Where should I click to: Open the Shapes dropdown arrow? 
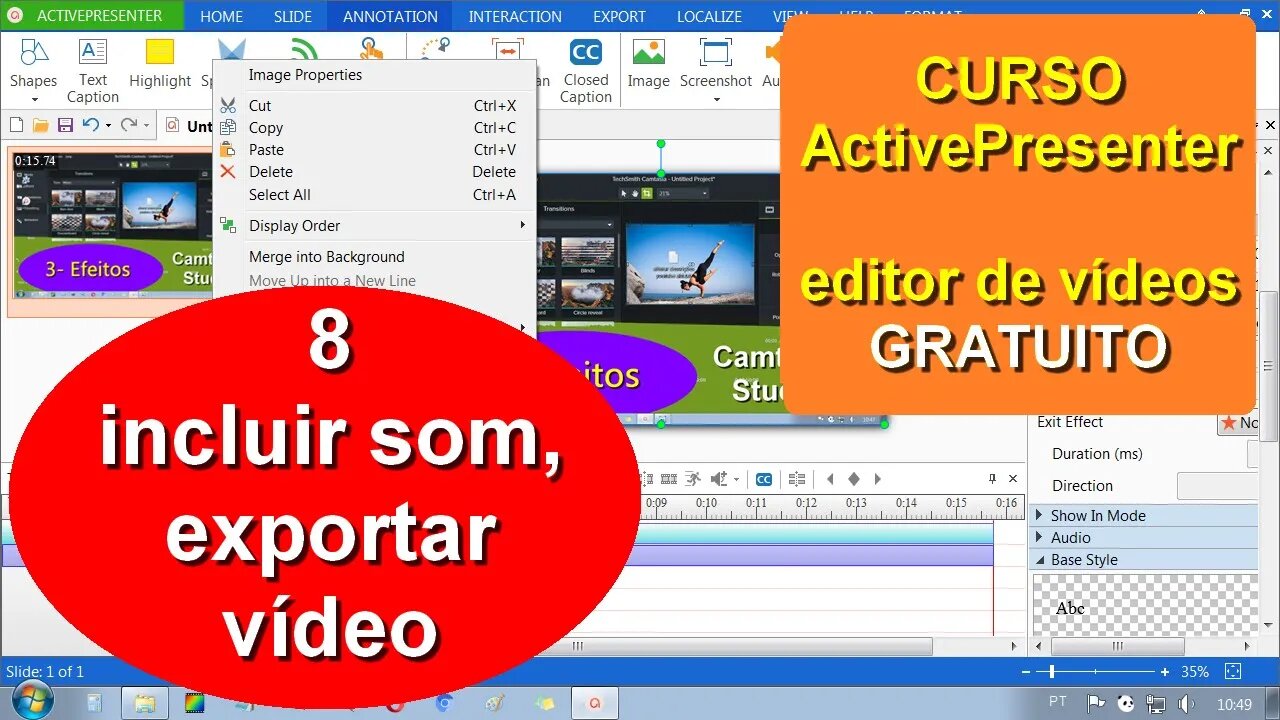pos(34,99)
